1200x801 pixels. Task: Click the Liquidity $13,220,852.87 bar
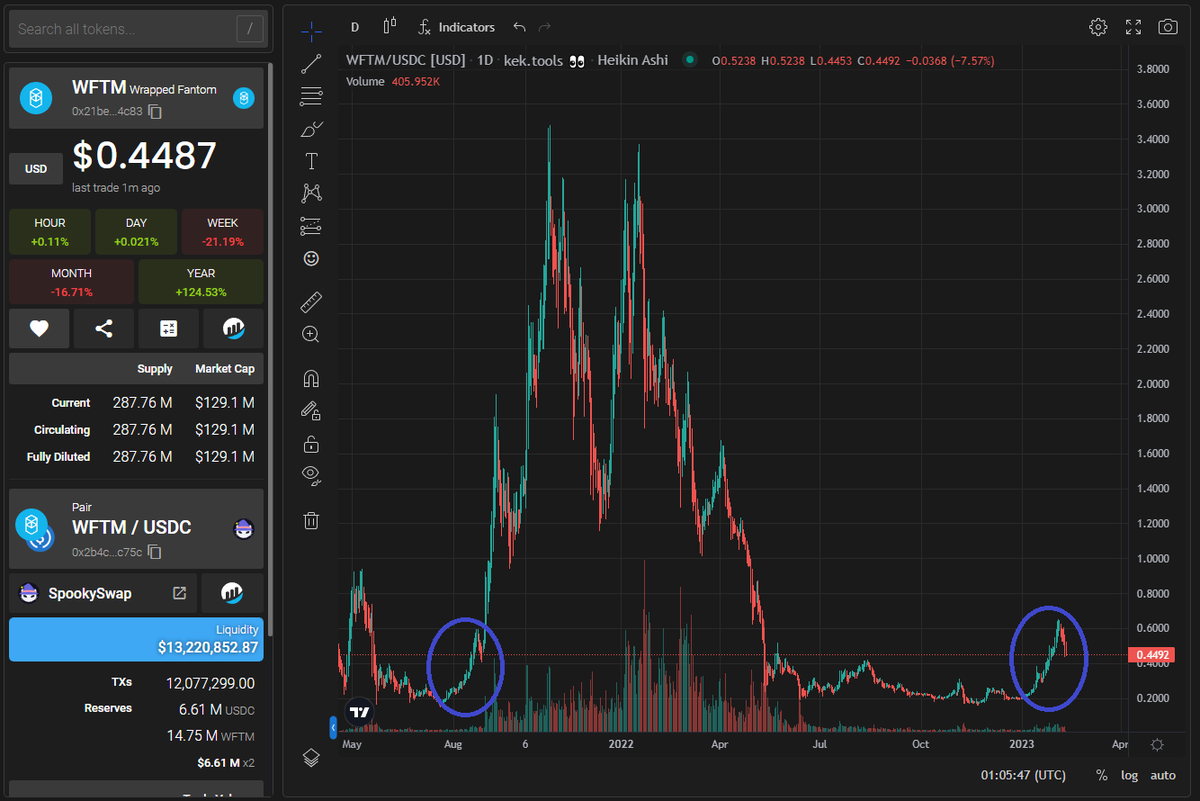[x=136, y=639]
